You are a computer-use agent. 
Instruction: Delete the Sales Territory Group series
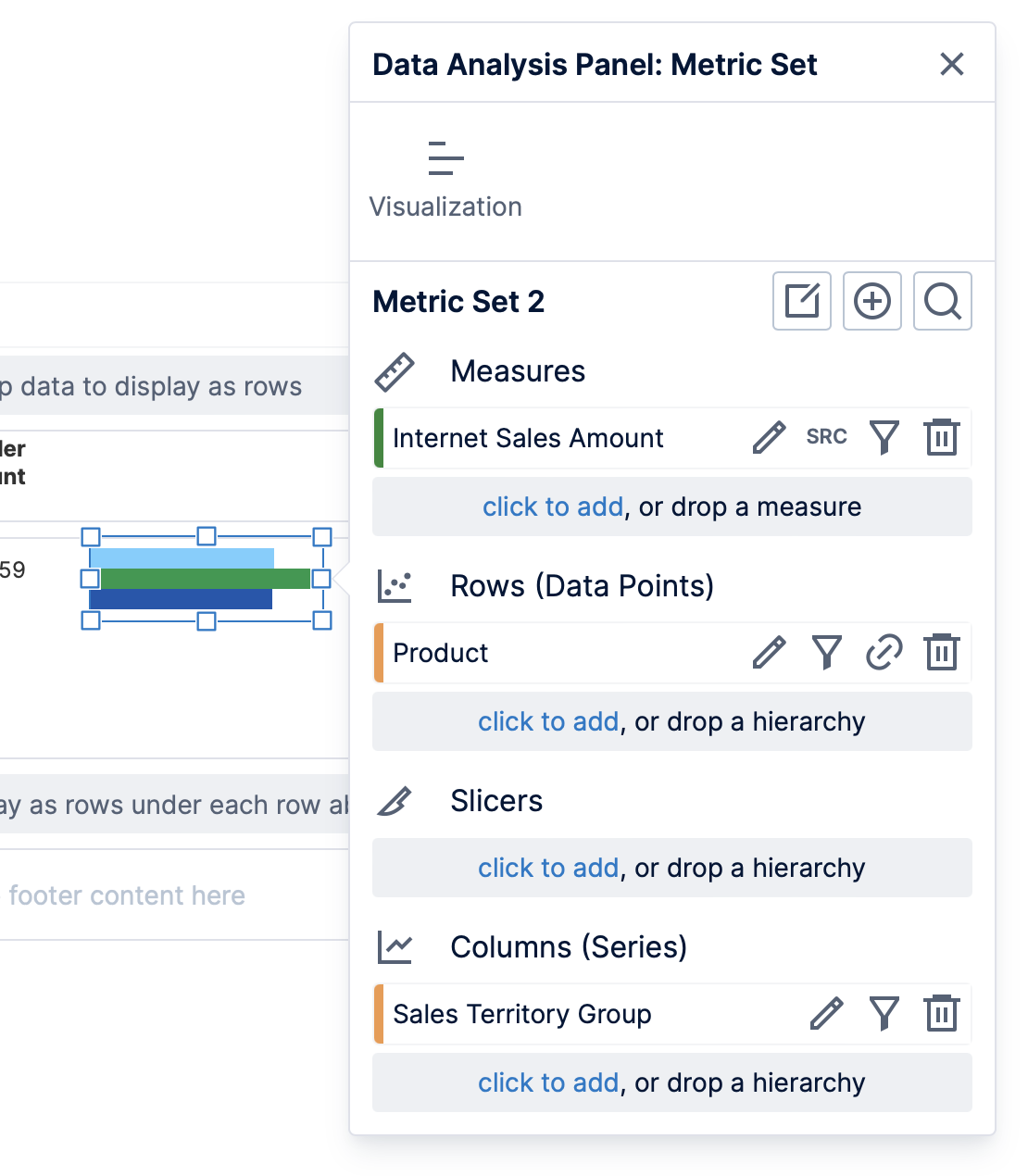tap(941, 1014)
